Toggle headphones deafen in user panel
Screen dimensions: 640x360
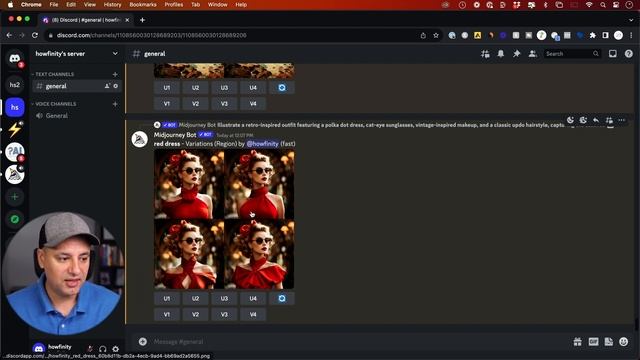[x=103, y=349]
